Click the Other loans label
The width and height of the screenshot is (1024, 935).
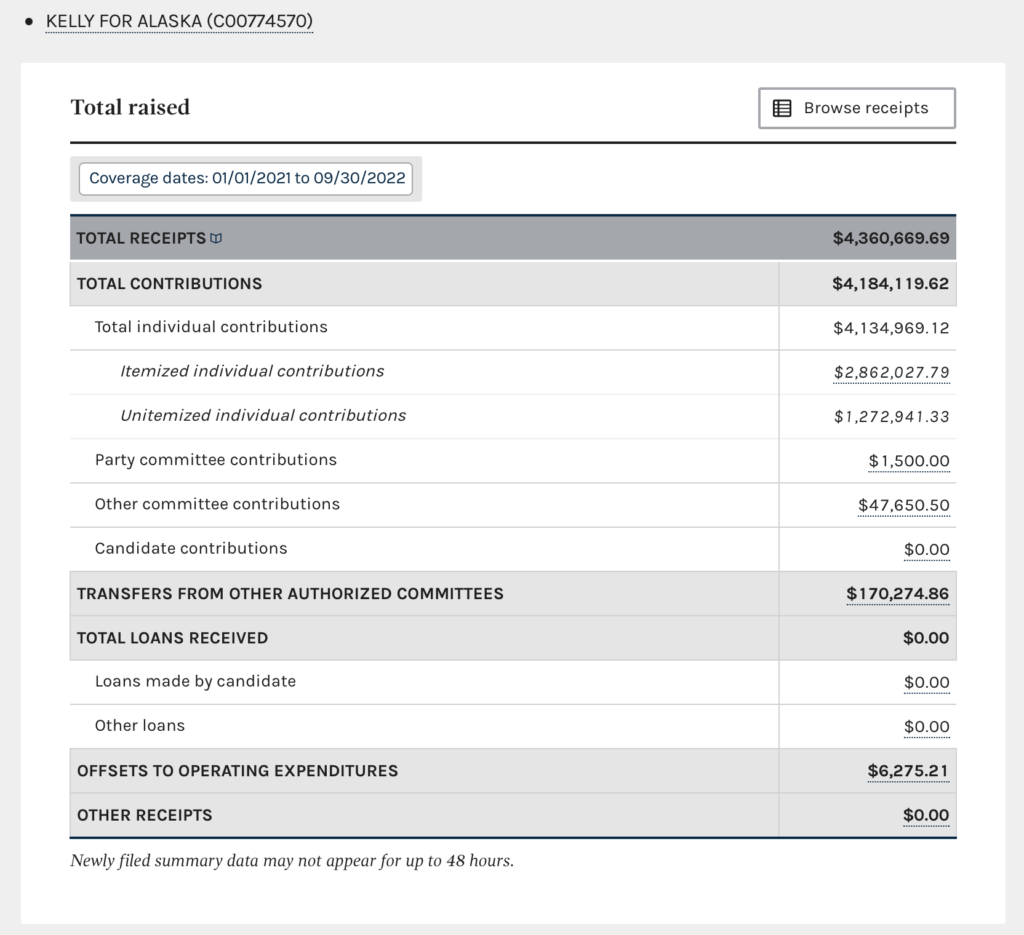[140, 726]
